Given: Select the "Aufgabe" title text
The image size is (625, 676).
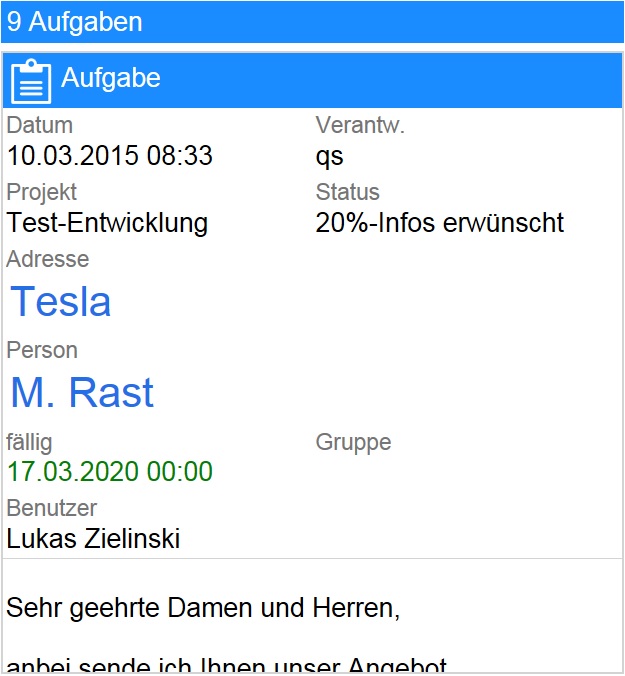Looking at the screenshot, I should coord(111,79).
